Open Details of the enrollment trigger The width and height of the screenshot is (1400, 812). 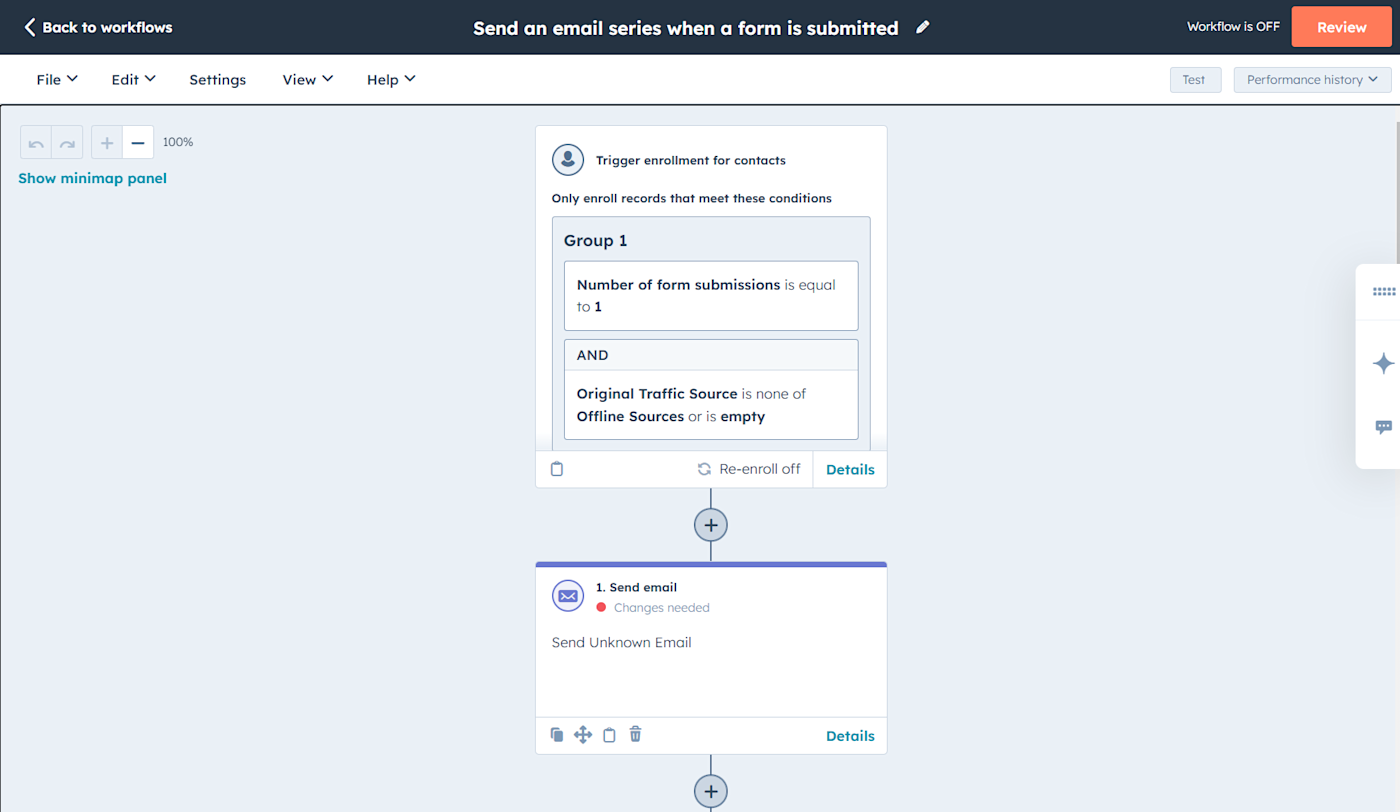850,469
